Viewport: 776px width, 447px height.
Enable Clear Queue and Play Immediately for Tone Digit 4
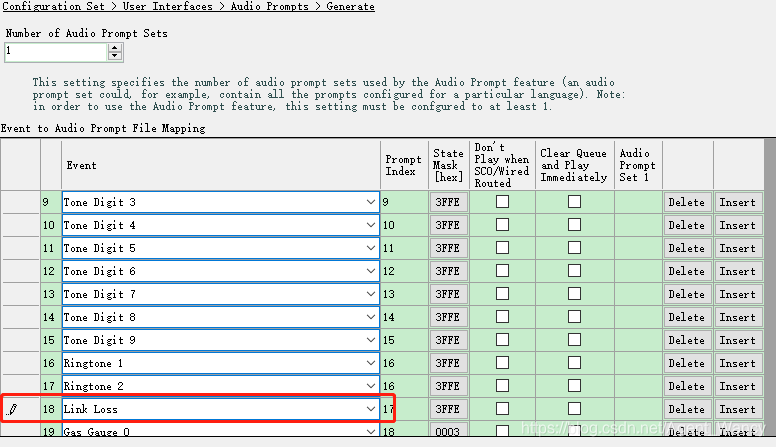point(574,225)
